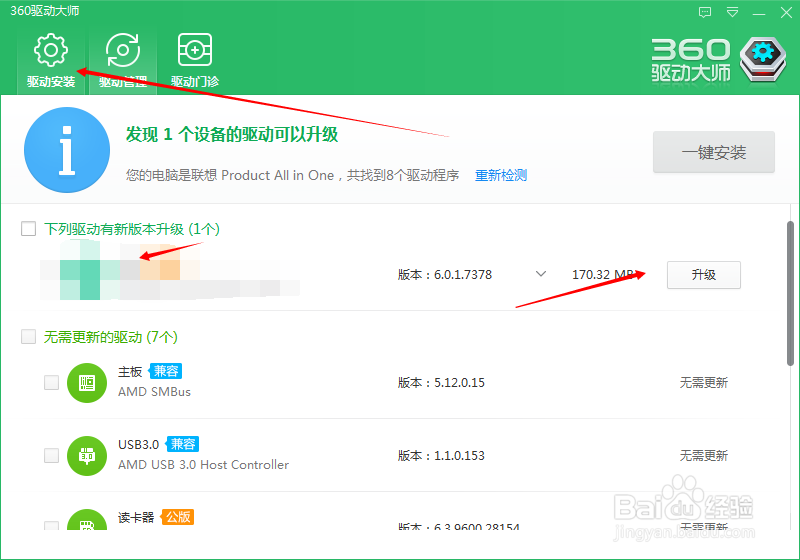Click the 发现 1 个设备的驱动可以升级 heading
This screenshot has width=800, height=560.
(232, 134)
